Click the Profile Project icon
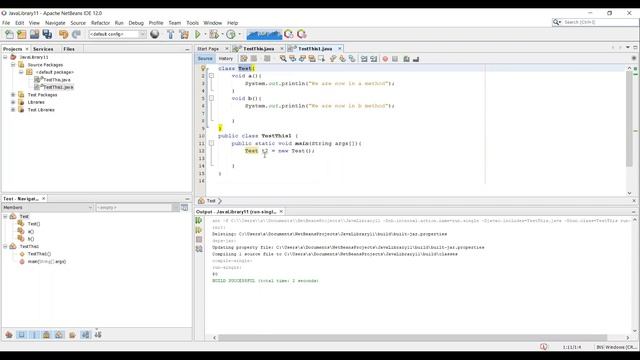Viewport: 640px width, 360px height. (231, 35)
